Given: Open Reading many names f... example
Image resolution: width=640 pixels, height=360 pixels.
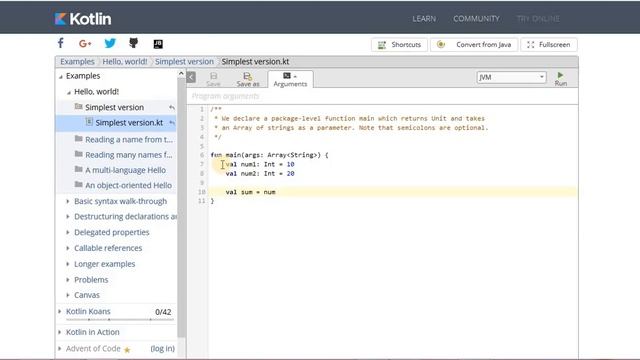Looking at the screenshot, I should [x=129, y=155].
